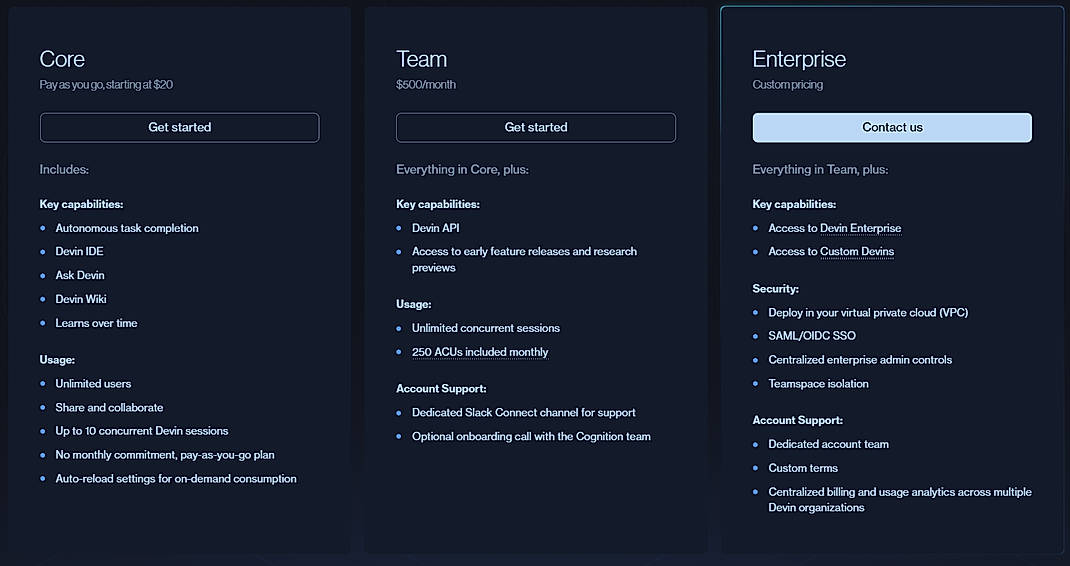Click the 250 ACUs included monthly link

click(480, 352)
